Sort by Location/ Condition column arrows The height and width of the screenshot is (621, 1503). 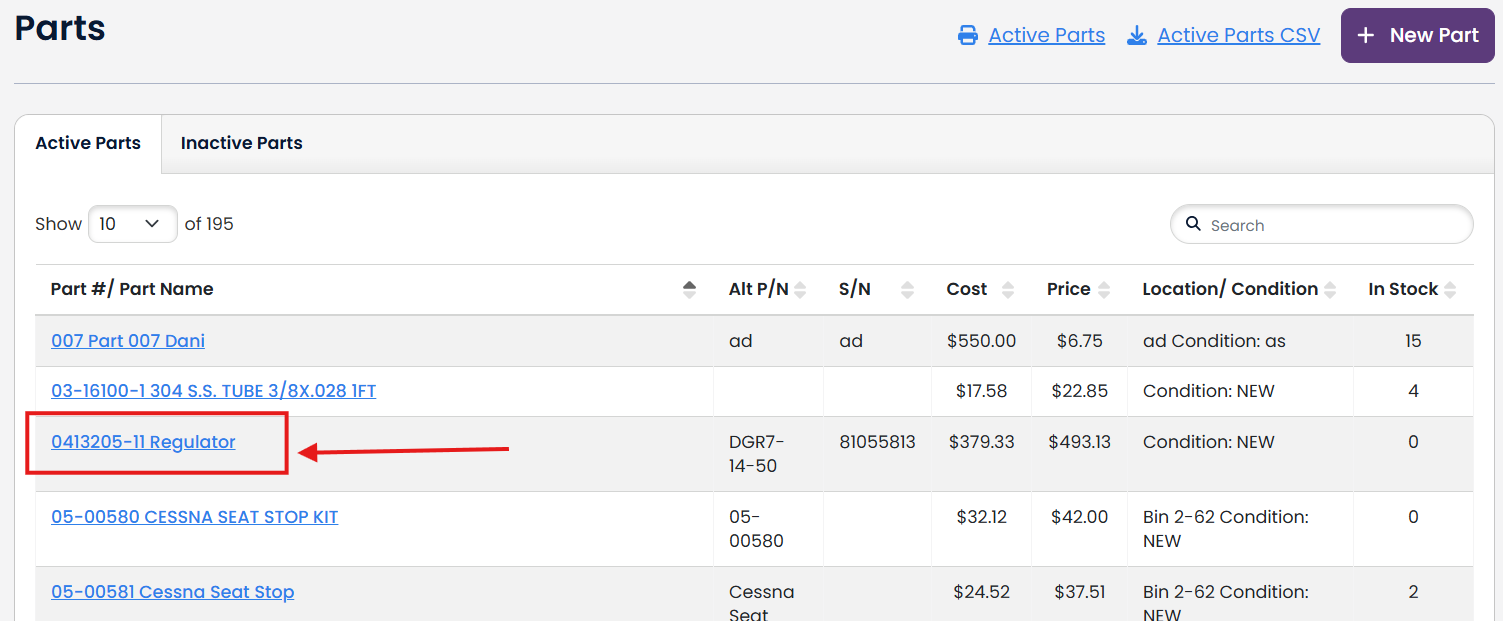click(1330, 289)
